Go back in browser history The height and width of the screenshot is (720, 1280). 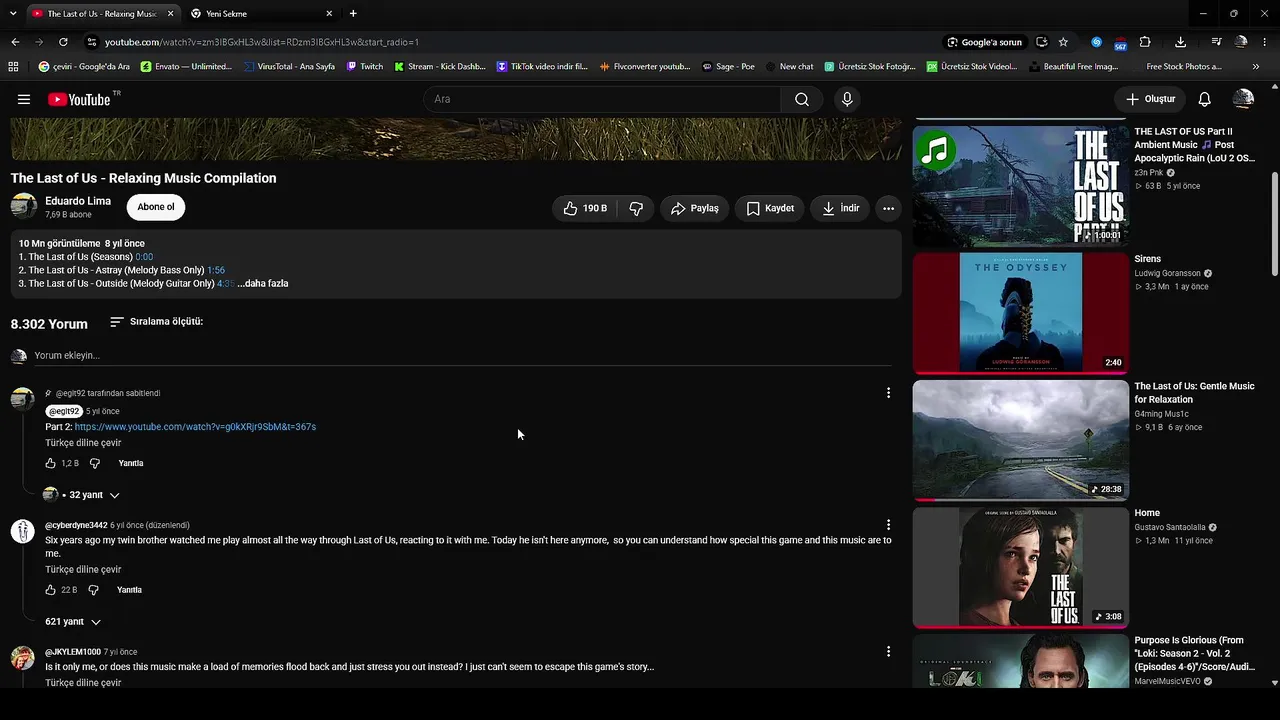pyautogui.click(x=15, y=42)
